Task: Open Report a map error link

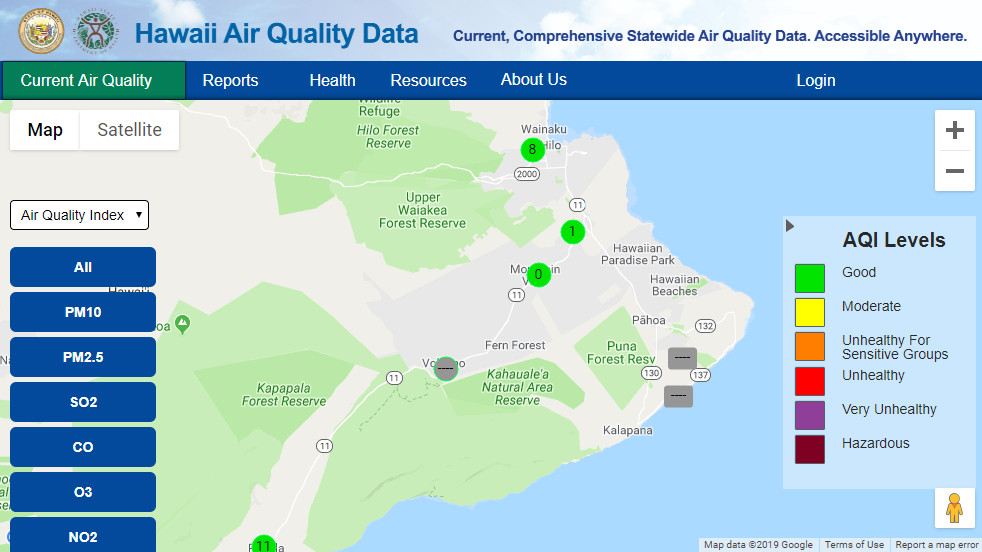Action: point(937,545)
